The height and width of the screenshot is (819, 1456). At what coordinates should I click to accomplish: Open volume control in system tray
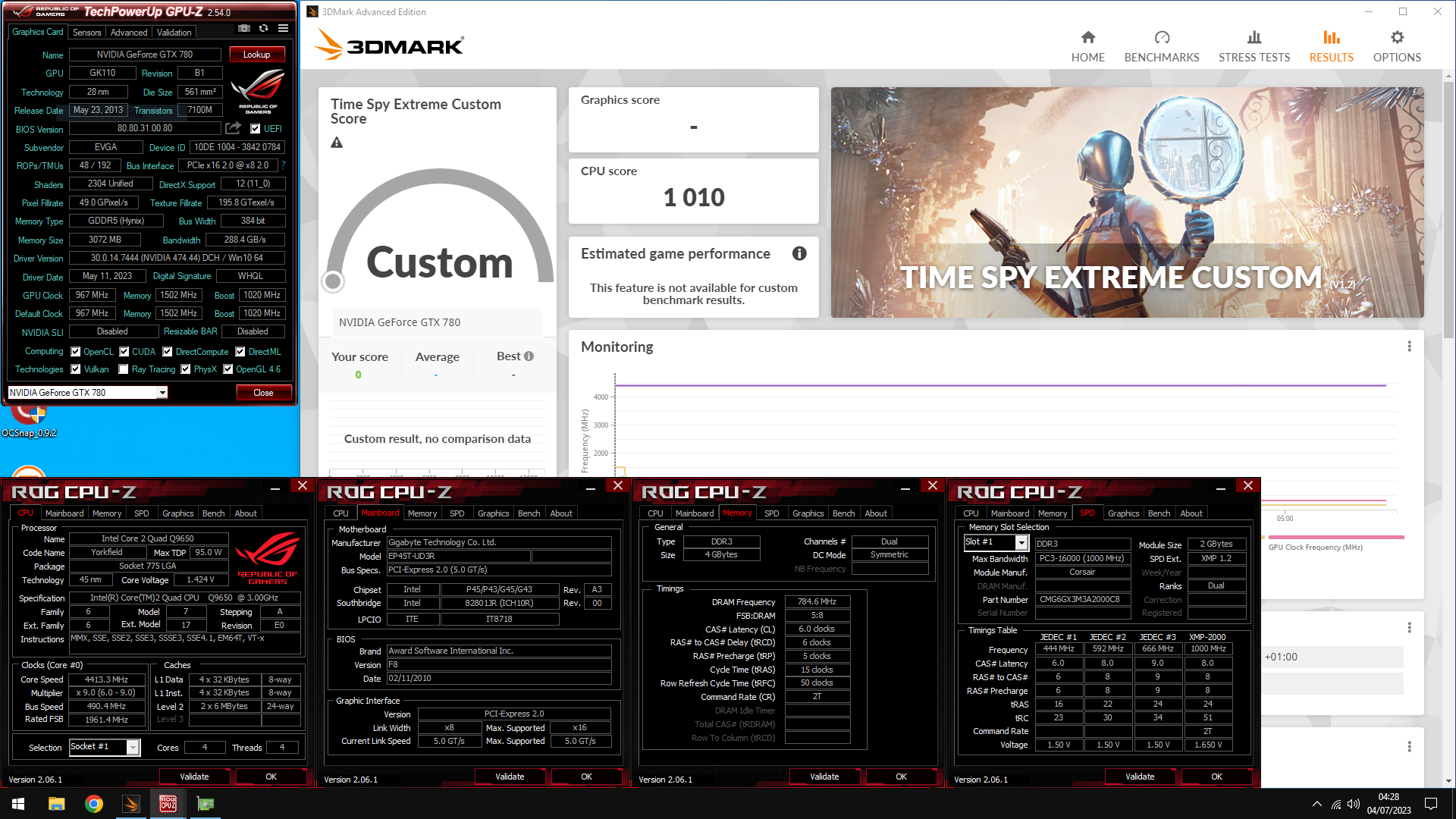click(1354, 804)
